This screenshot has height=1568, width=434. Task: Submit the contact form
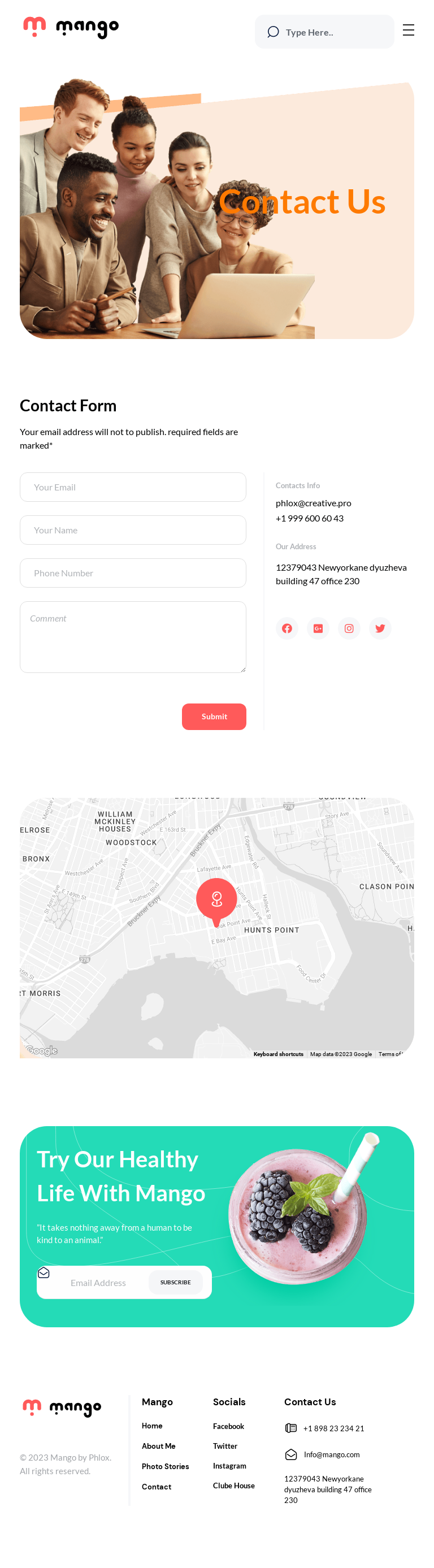pos(214,716)
